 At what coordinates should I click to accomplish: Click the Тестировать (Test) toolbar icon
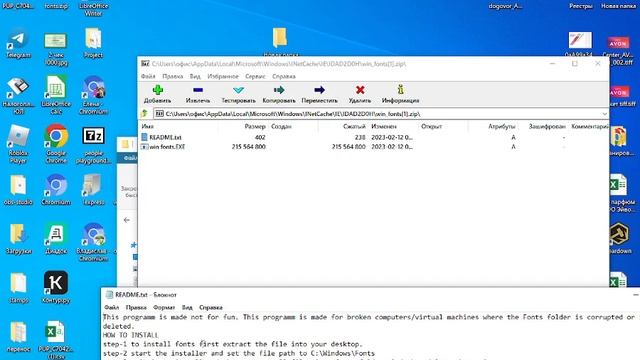click(x=238, y=90)
